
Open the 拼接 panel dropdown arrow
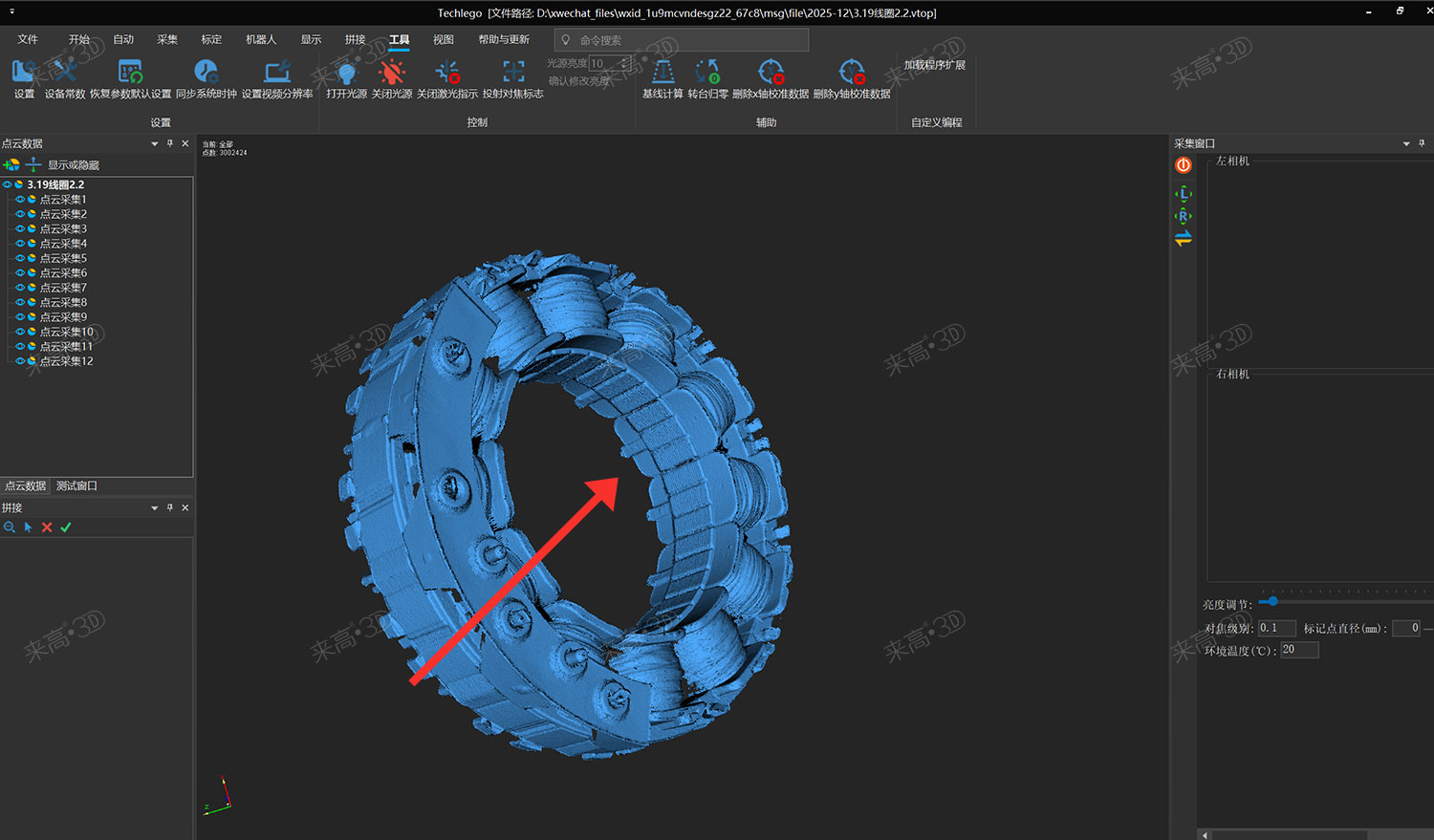pos(155,508)
